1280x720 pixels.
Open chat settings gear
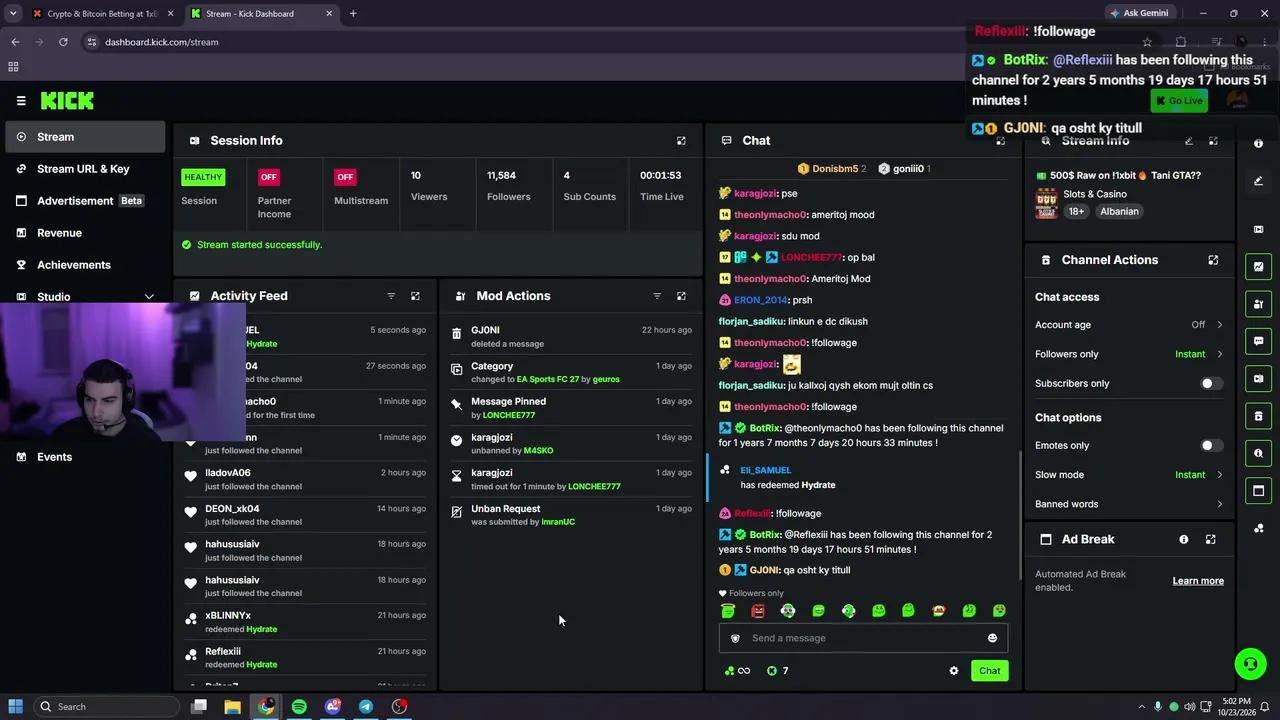tap(954, 671)
